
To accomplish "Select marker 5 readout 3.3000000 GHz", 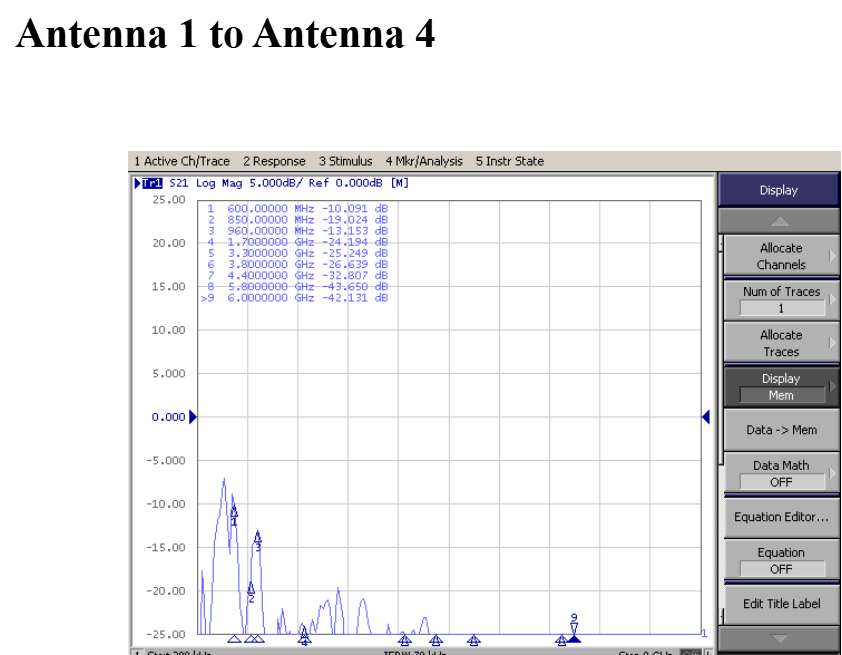I will coord(298,253).
